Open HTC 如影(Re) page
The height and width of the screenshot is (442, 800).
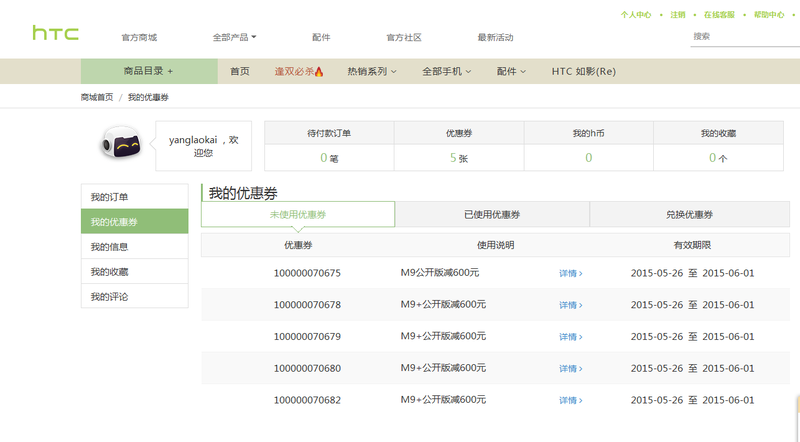(x=584, y=71)
